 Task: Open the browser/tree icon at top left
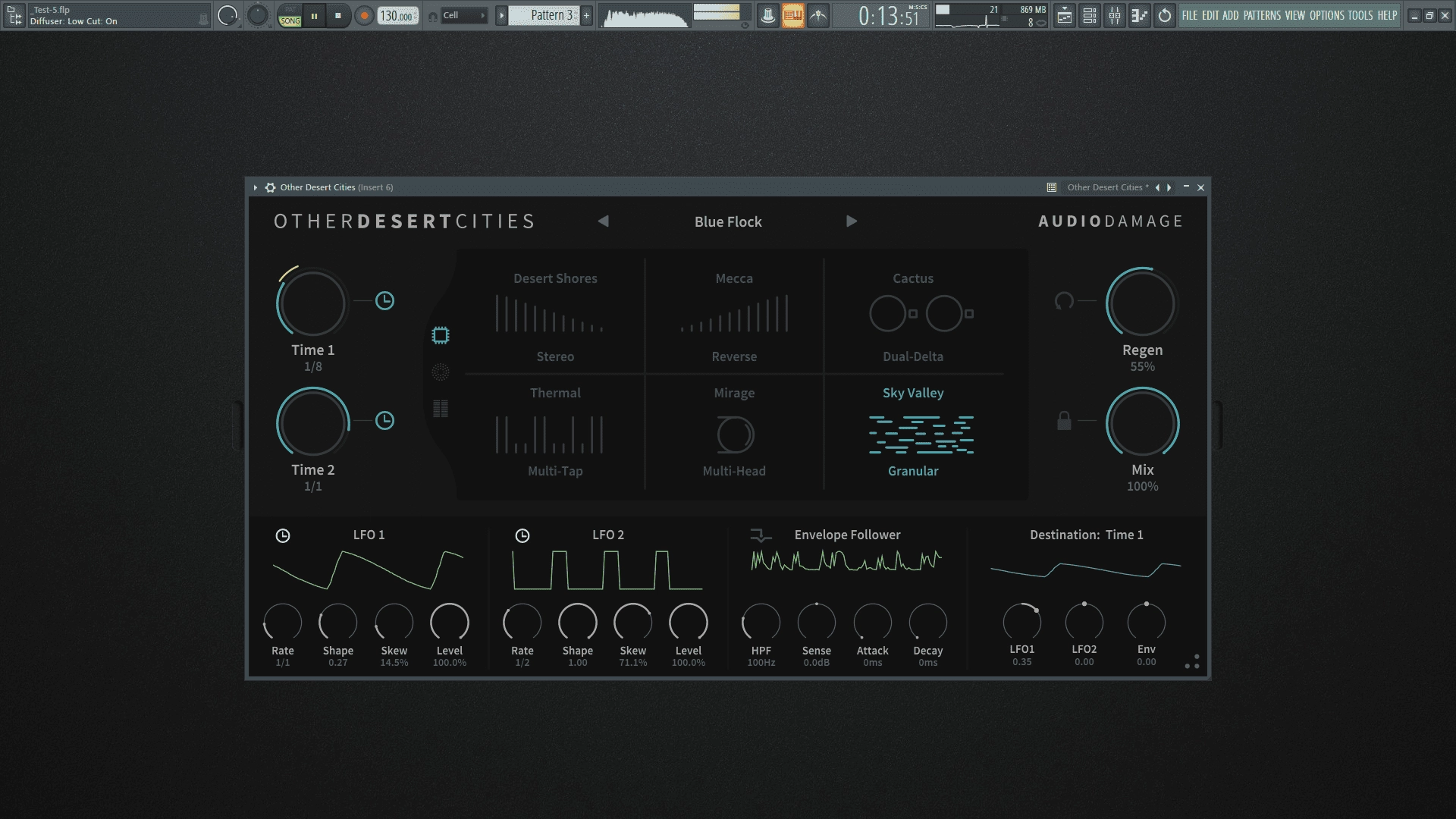coord(14,15)
